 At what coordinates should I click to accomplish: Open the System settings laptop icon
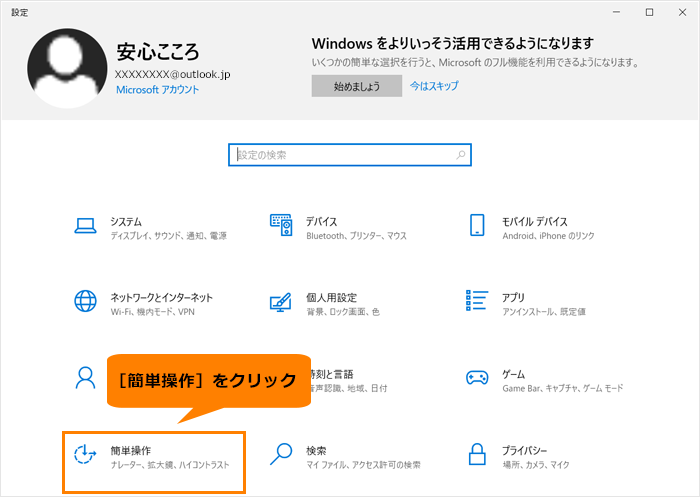click(85, 226)
